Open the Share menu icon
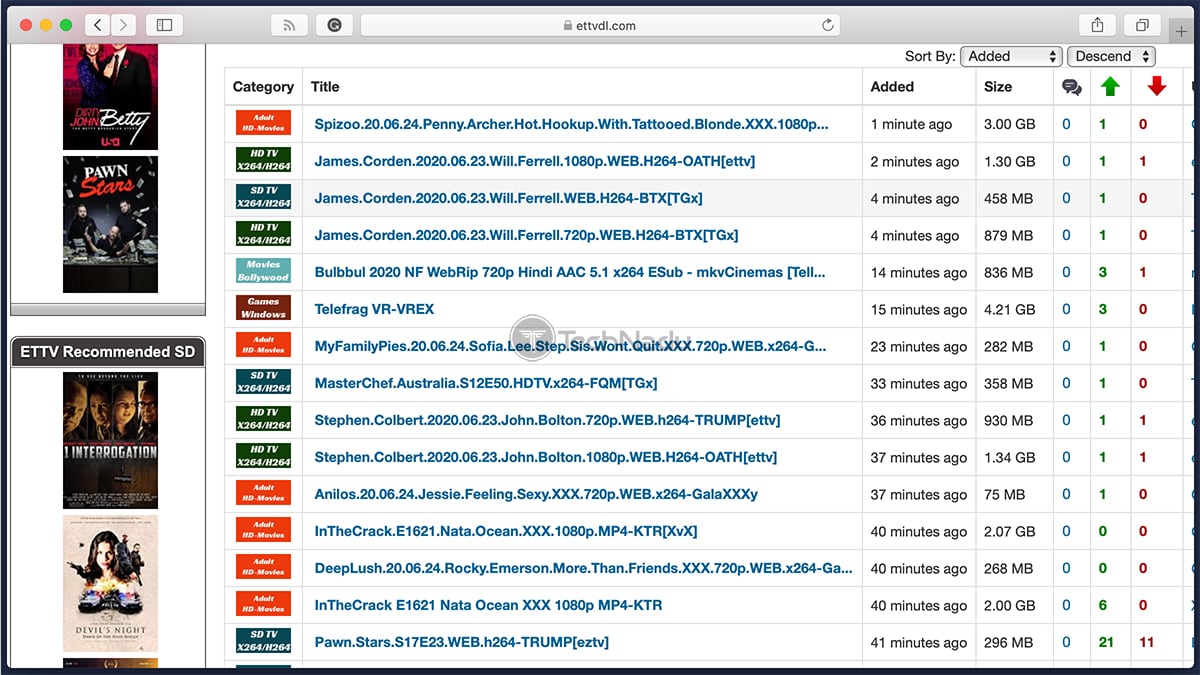 [1097, 25]
